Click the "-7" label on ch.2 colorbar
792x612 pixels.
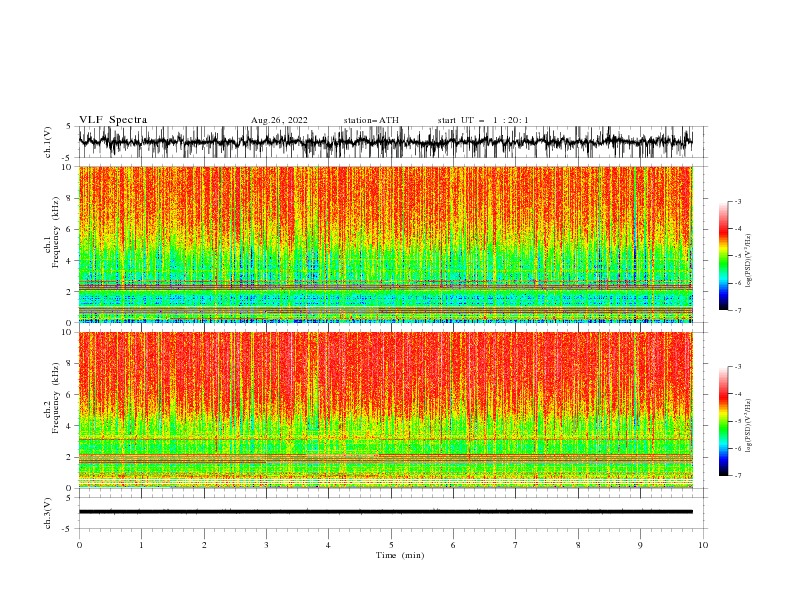[x=737, y=475]
